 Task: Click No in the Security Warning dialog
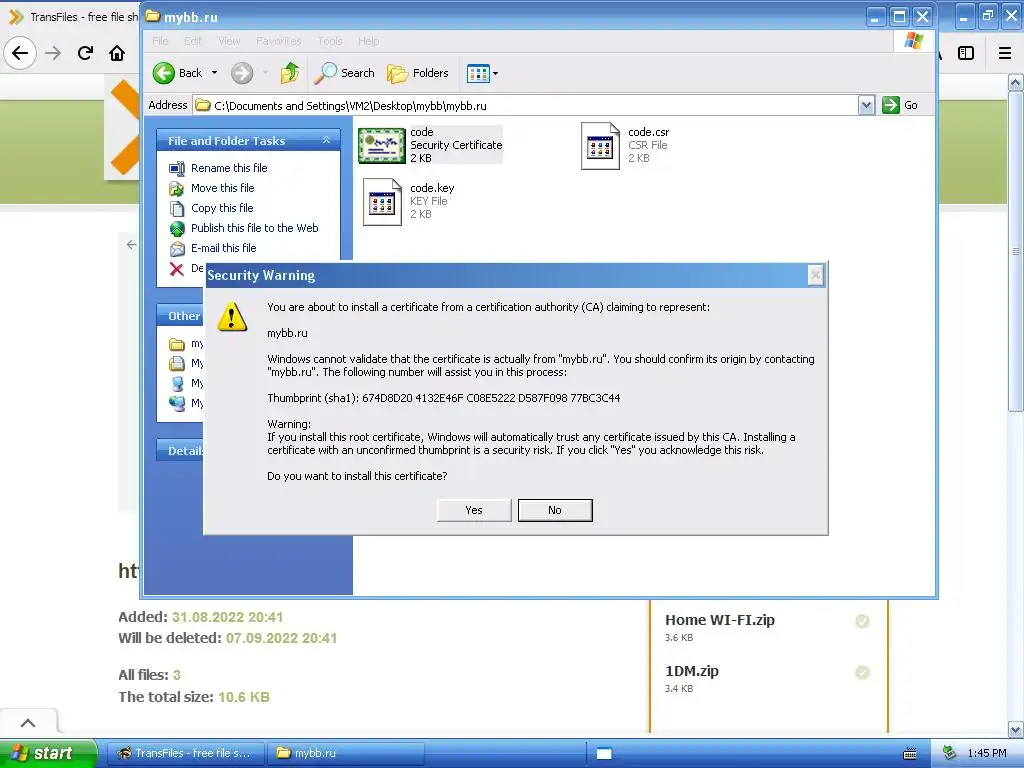pos(555,510)
